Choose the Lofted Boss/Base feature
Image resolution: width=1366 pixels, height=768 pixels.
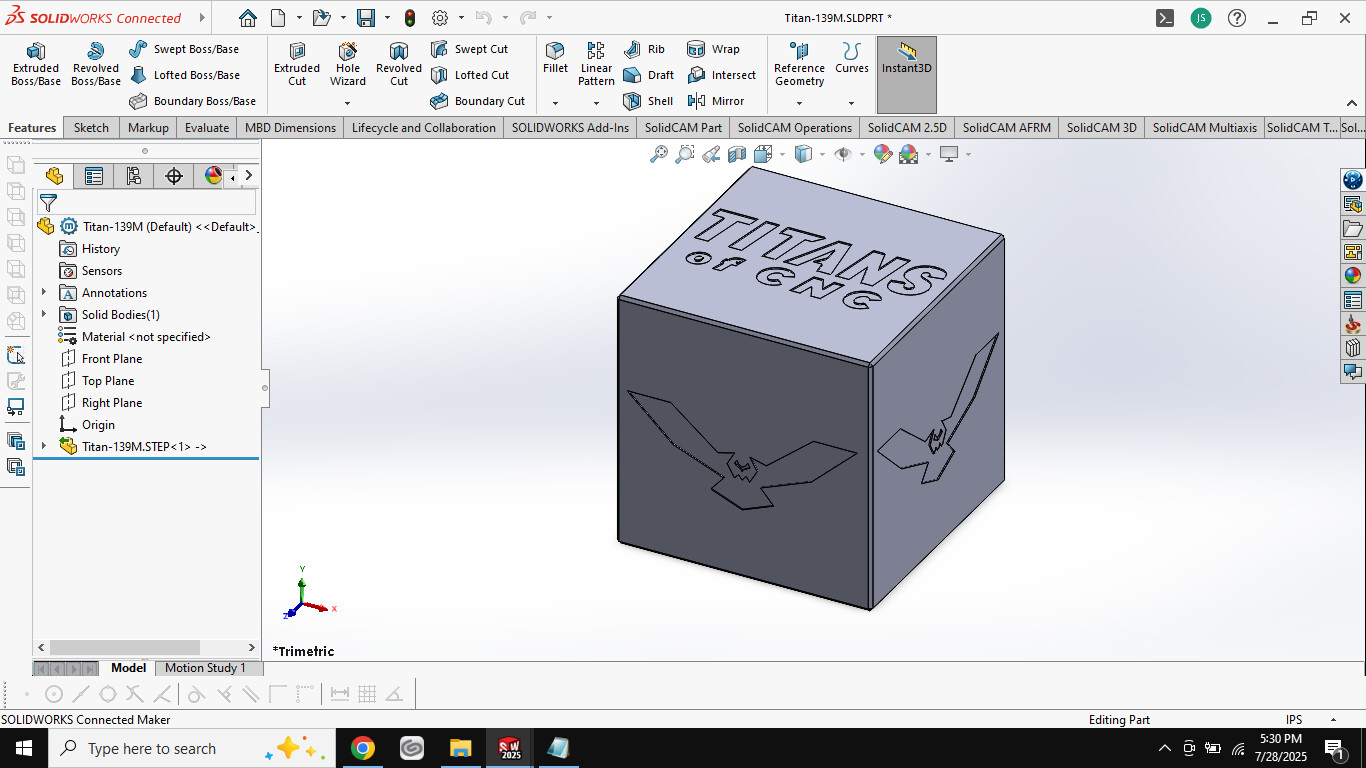(x=184, y=75)
